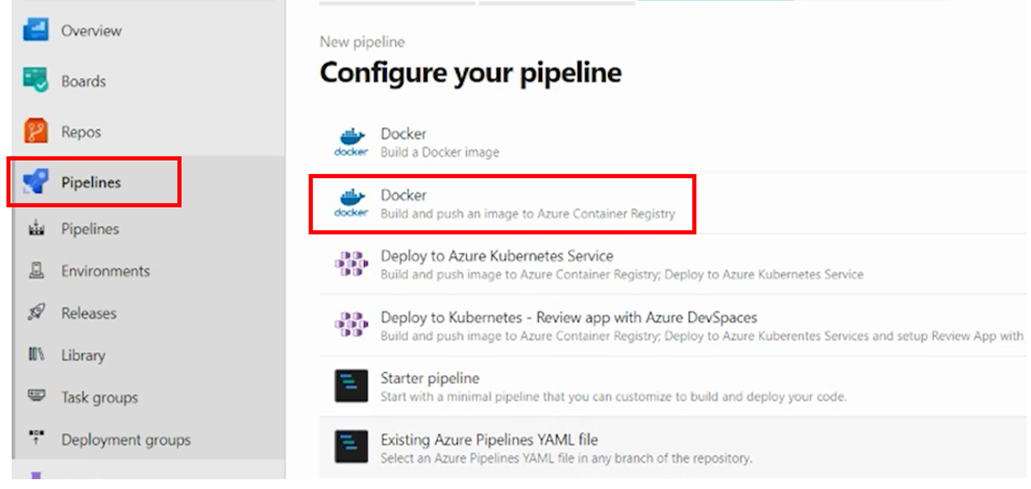
Task: Click the 'Configure your pipeline' heading
Action: pos(471,72)
